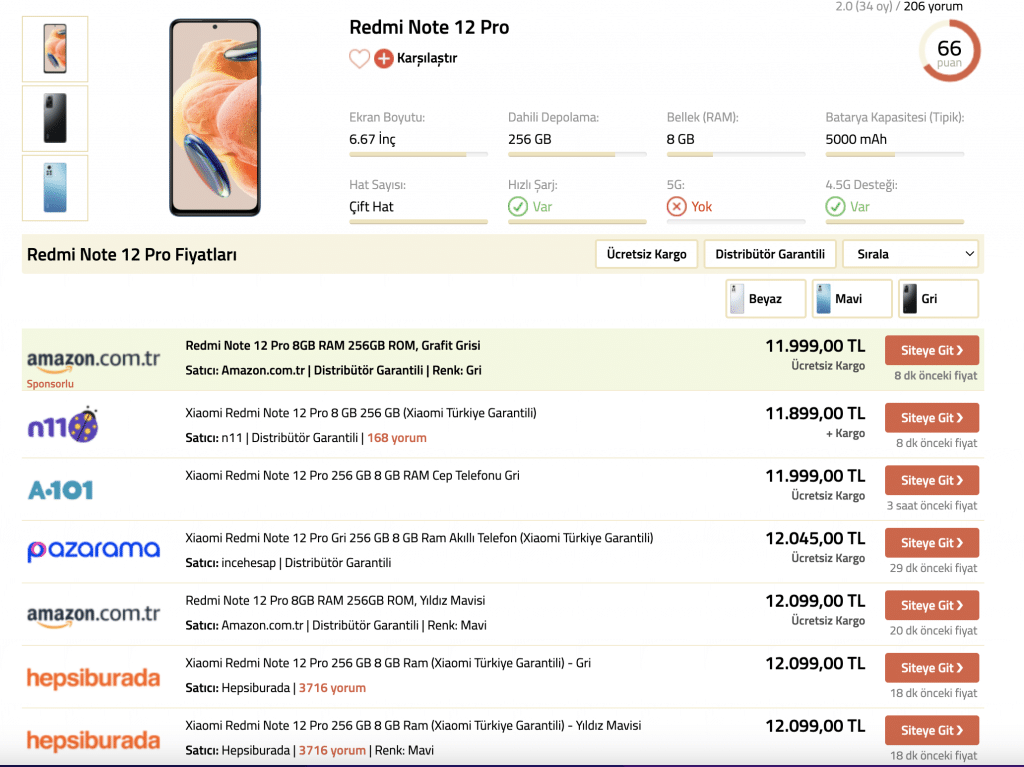Click the green check next to Hızlı Şarj
The height and width of the screenshot is (767, 1024).
point(518,207)
